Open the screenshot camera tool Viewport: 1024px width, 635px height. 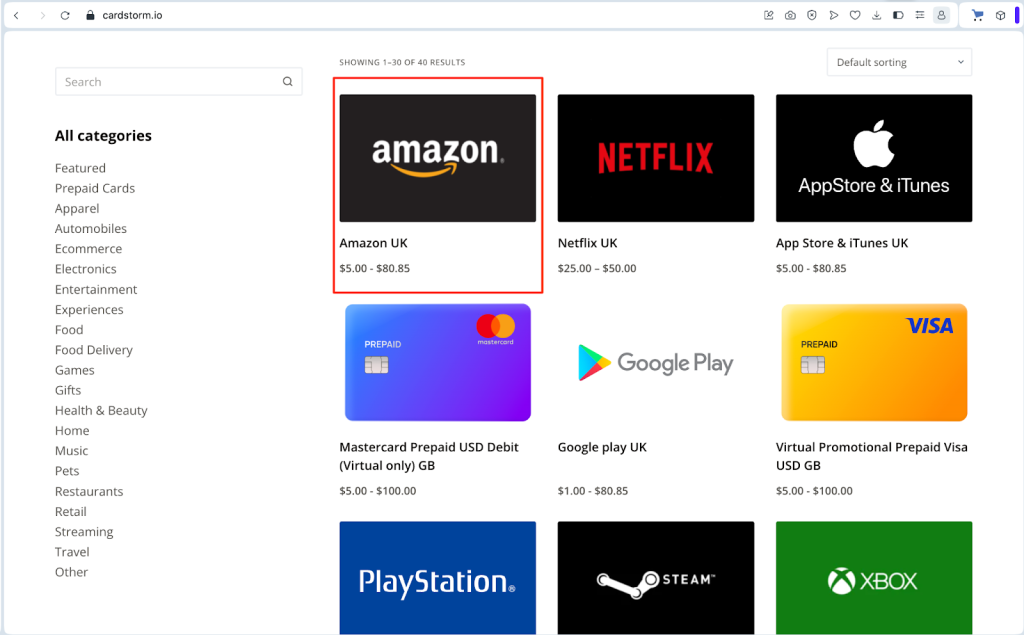tap(790, 15)
